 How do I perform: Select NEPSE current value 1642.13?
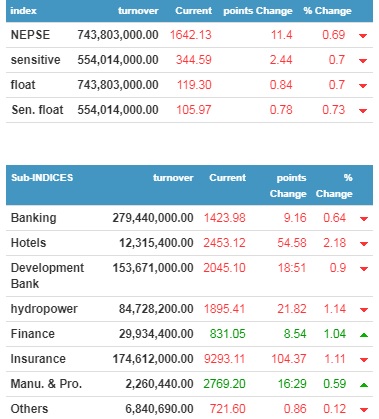point(191,35)
